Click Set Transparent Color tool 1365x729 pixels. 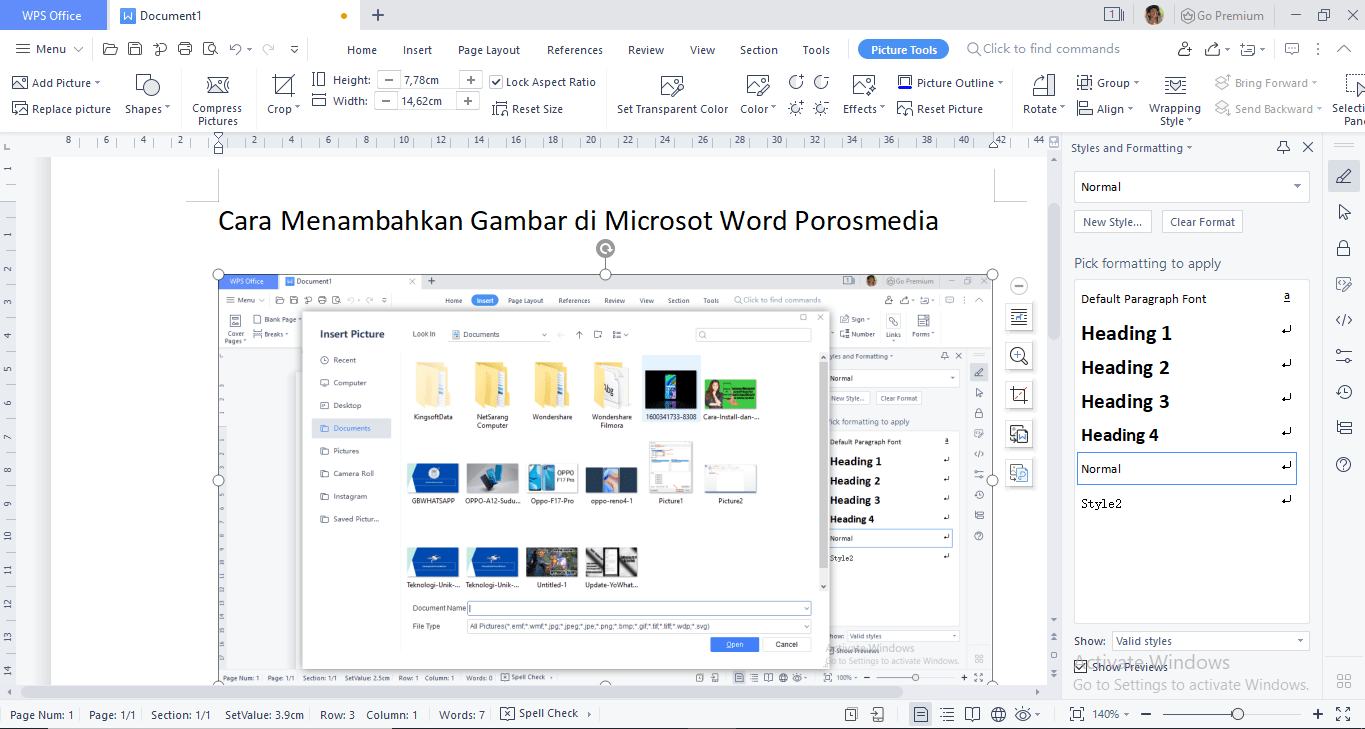(x=672, y=96)
